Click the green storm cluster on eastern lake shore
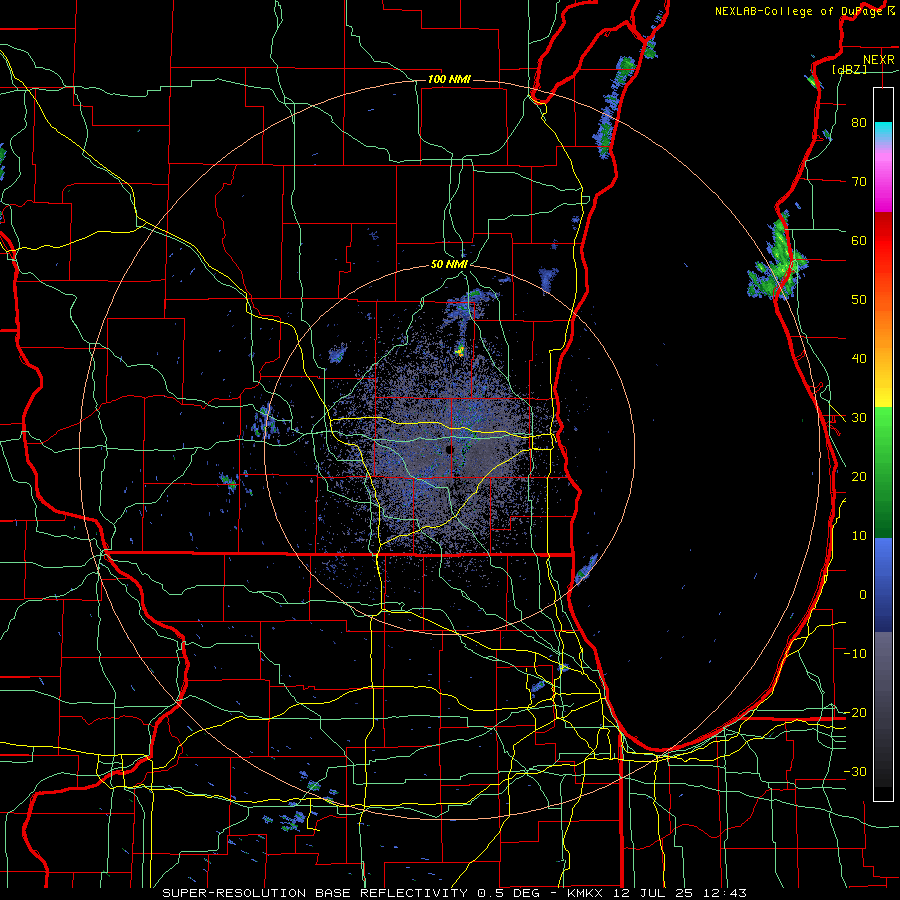The image size is (900, 900). 778,258
